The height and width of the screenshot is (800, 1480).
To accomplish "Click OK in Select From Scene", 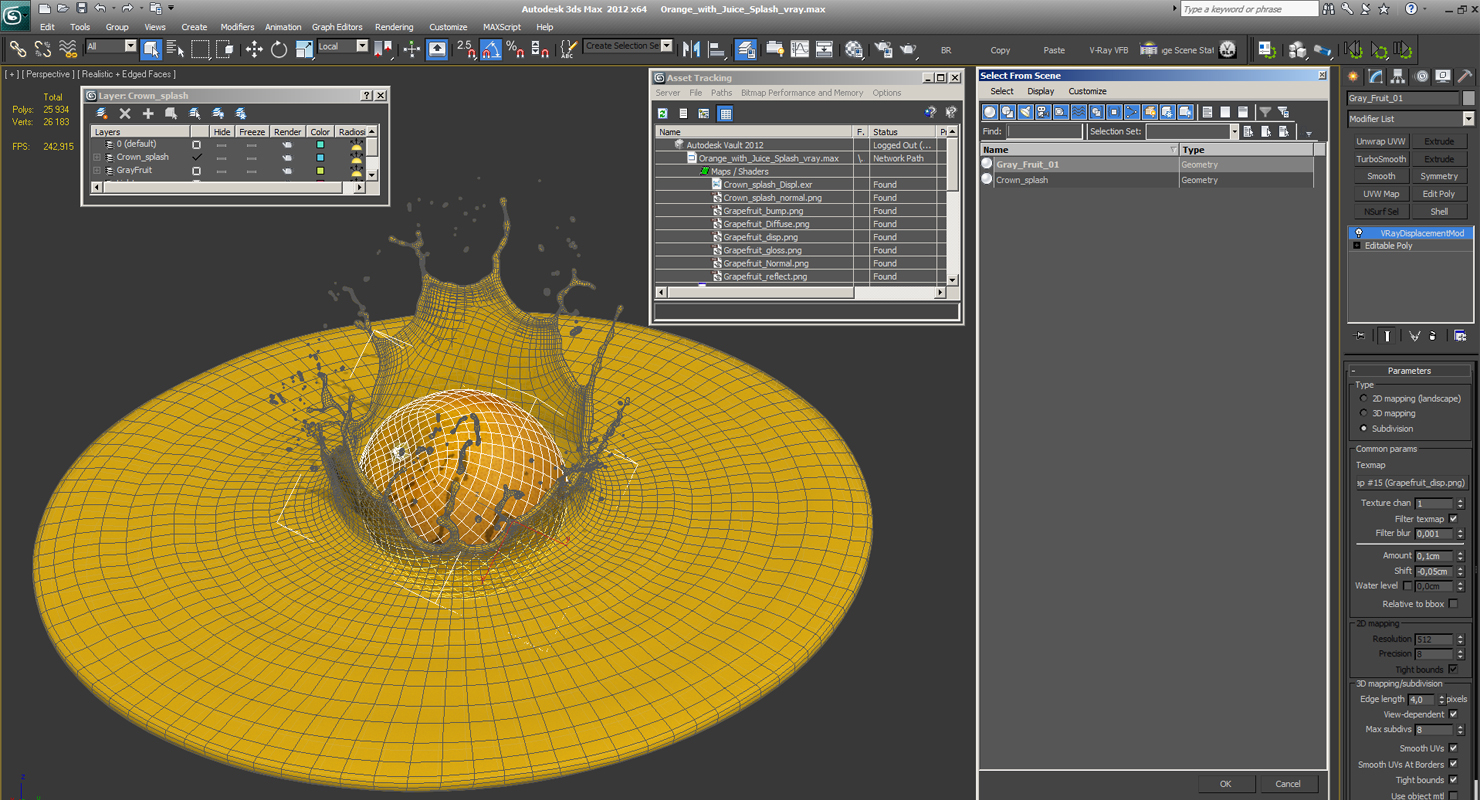I will [1225, 784].
